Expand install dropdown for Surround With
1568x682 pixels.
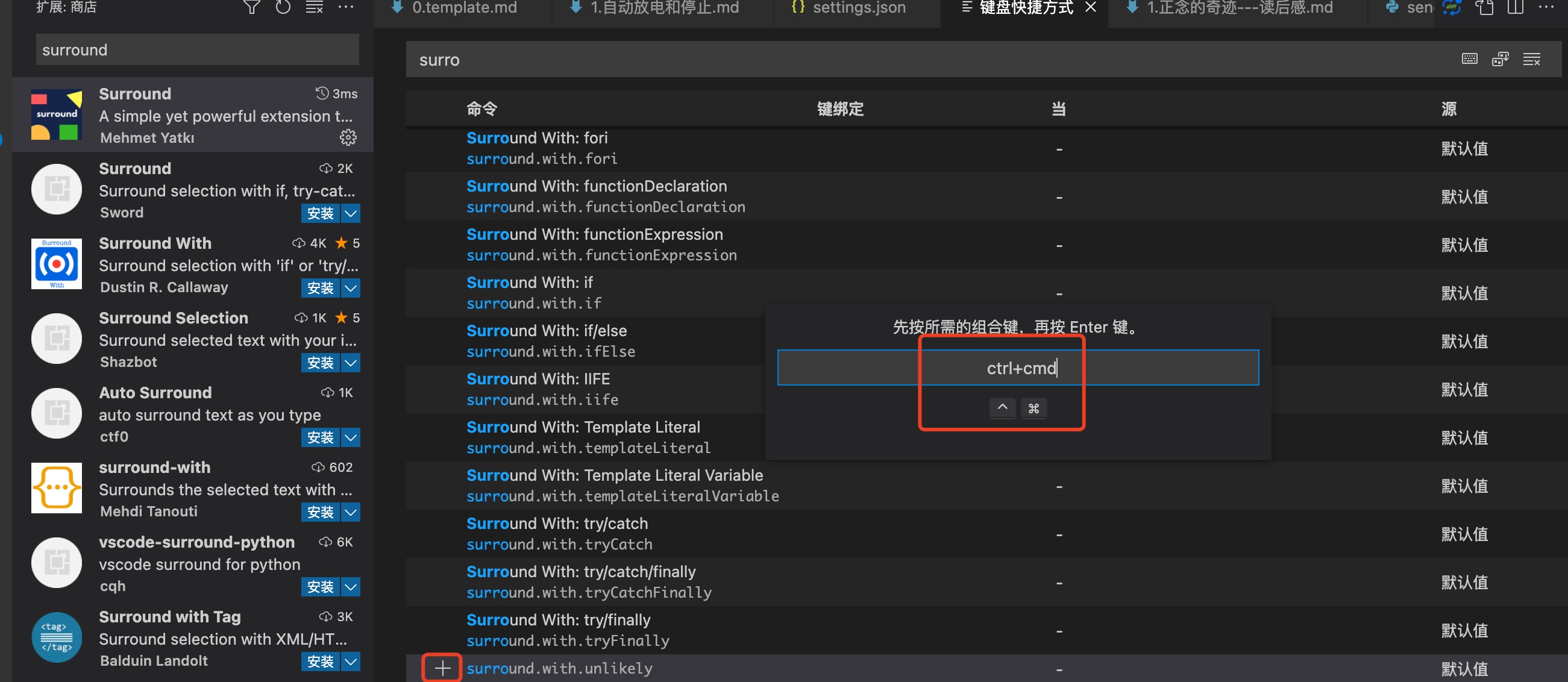351,288
